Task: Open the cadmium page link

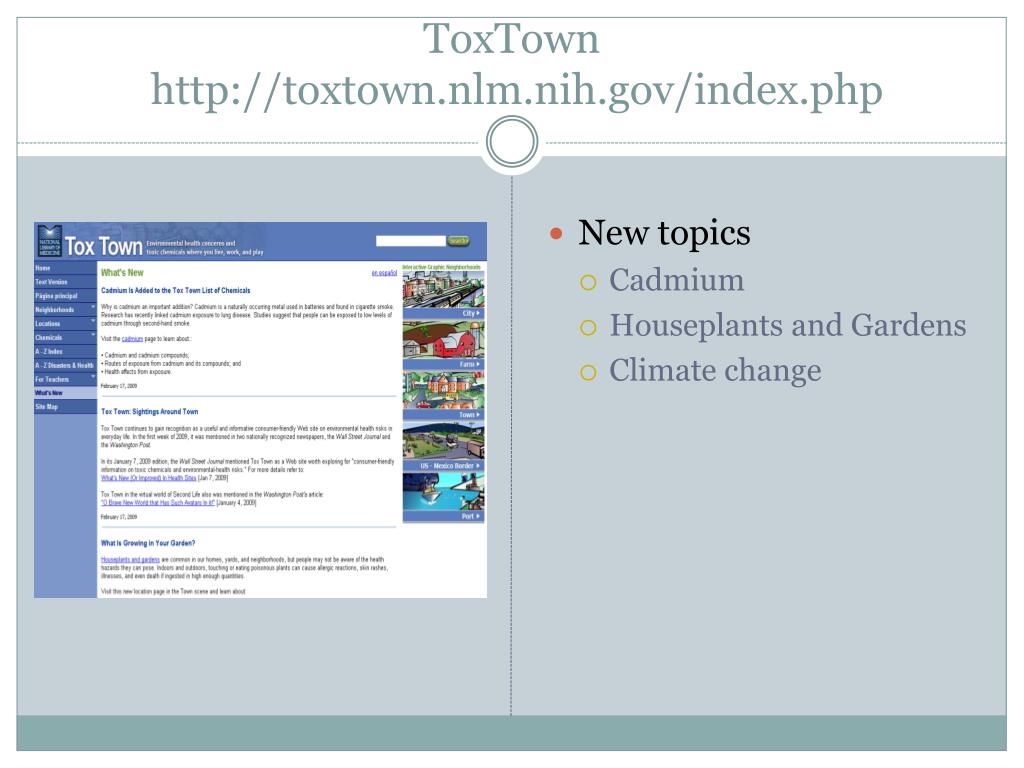Action: coord(132,339)
